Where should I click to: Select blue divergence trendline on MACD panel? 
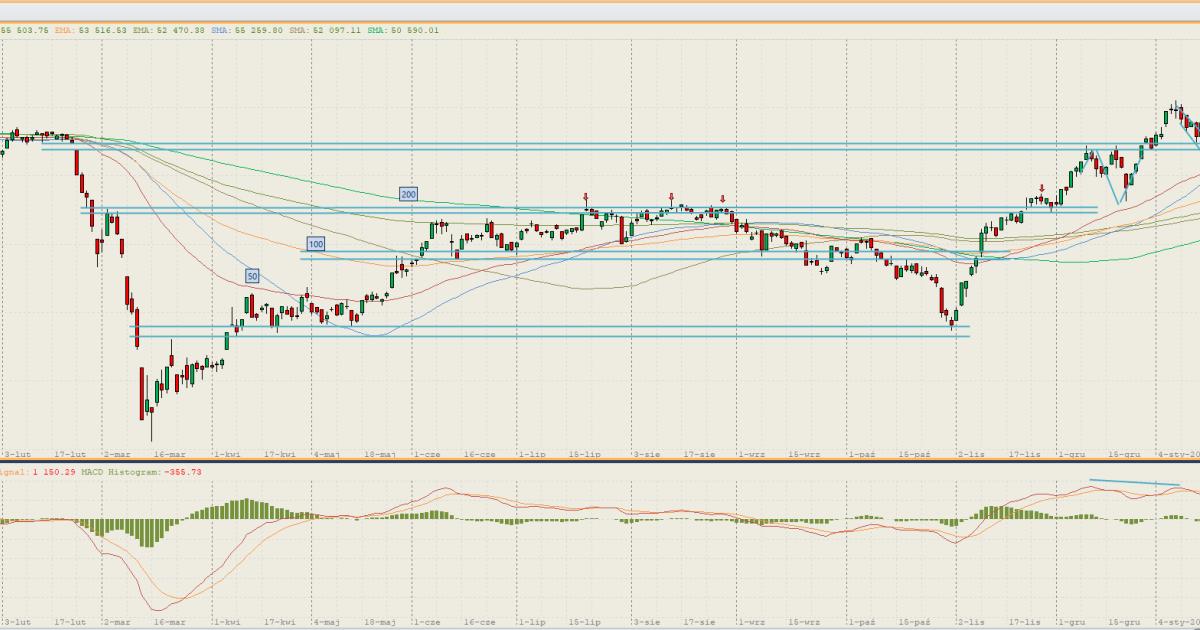[x=1135, y=484]
